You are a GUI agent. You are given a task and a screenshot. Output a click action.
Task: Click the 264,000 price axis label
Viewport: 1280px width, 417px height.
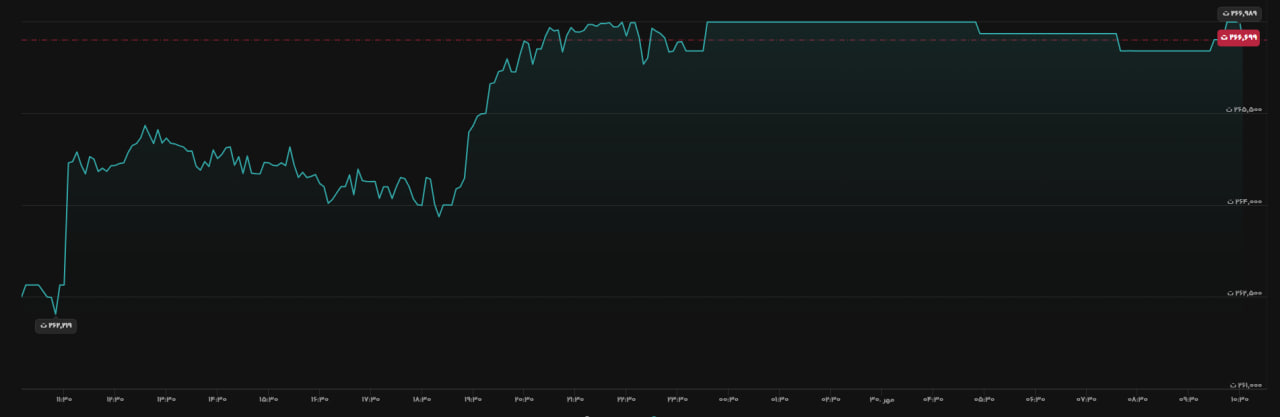coord(1245,201)
